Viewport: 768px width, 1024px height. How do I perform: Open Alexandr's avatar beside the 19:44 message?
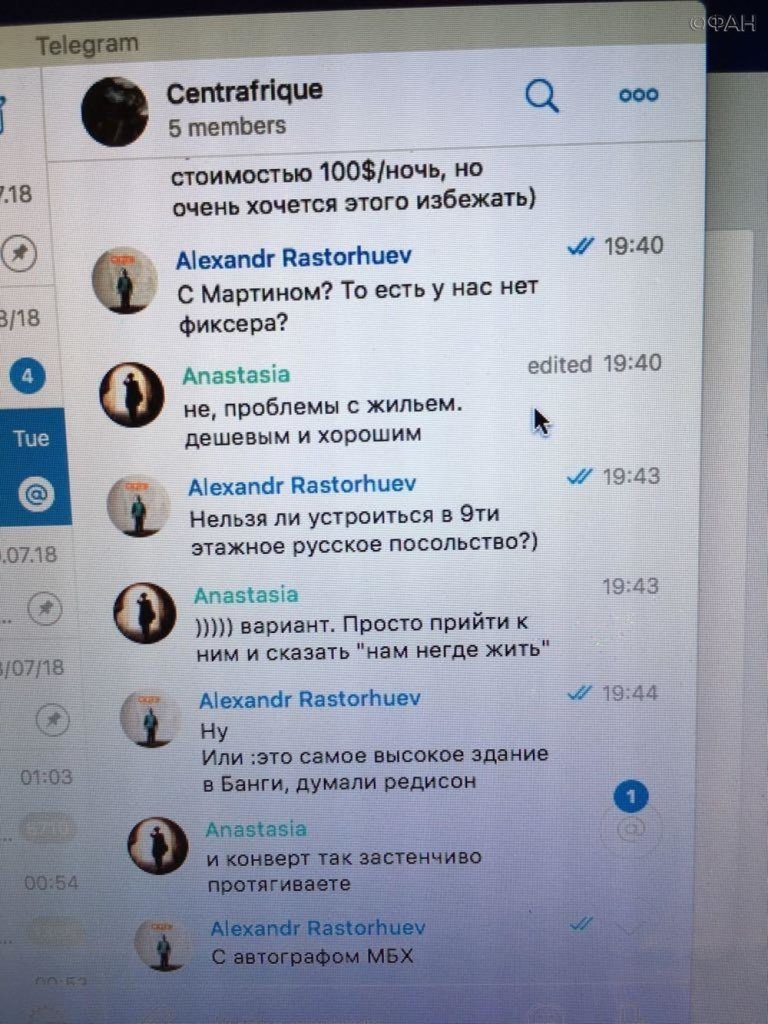[151, 718]
